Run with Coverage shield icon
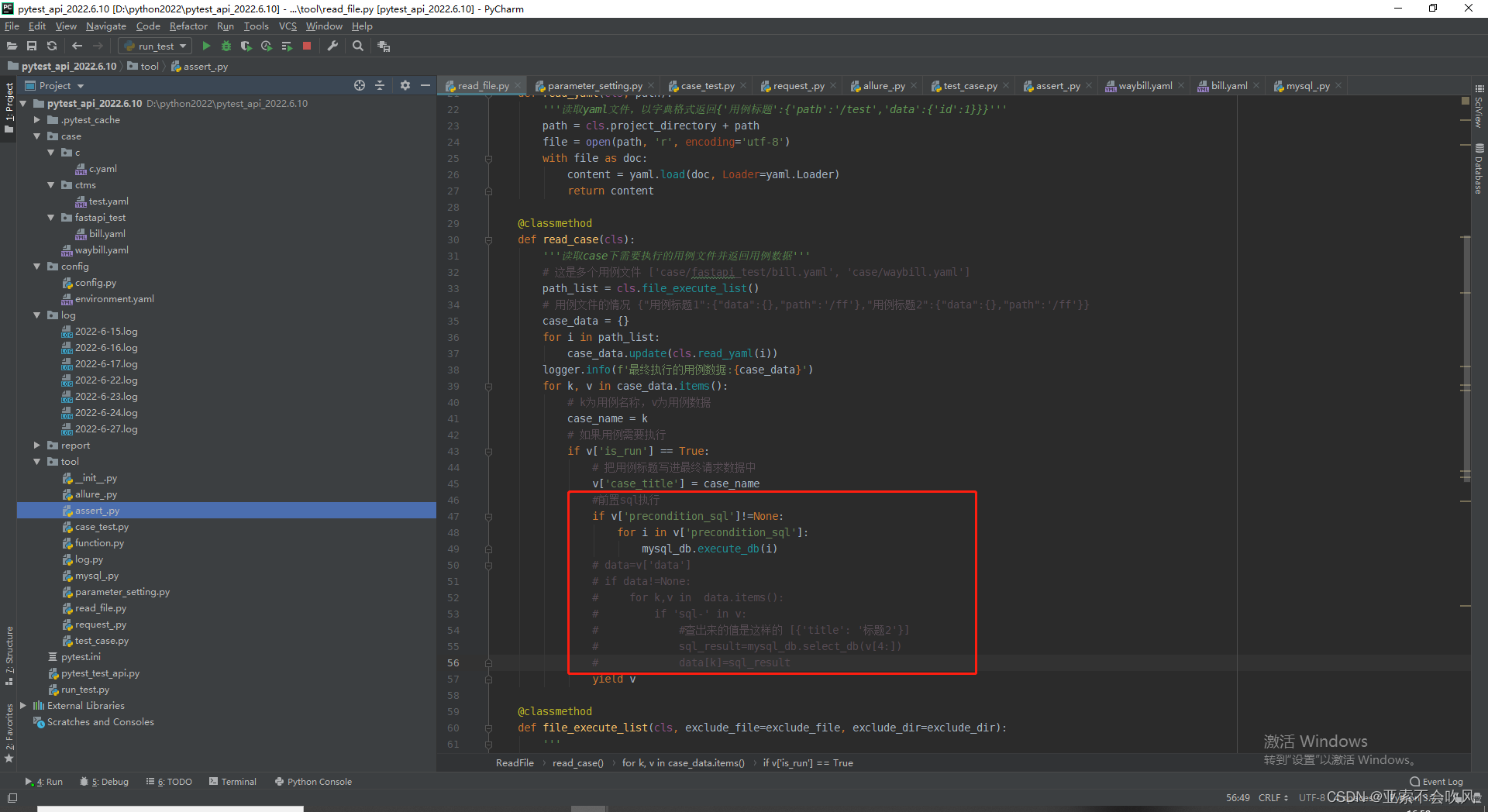1488x812 pixels. point(246,46)
